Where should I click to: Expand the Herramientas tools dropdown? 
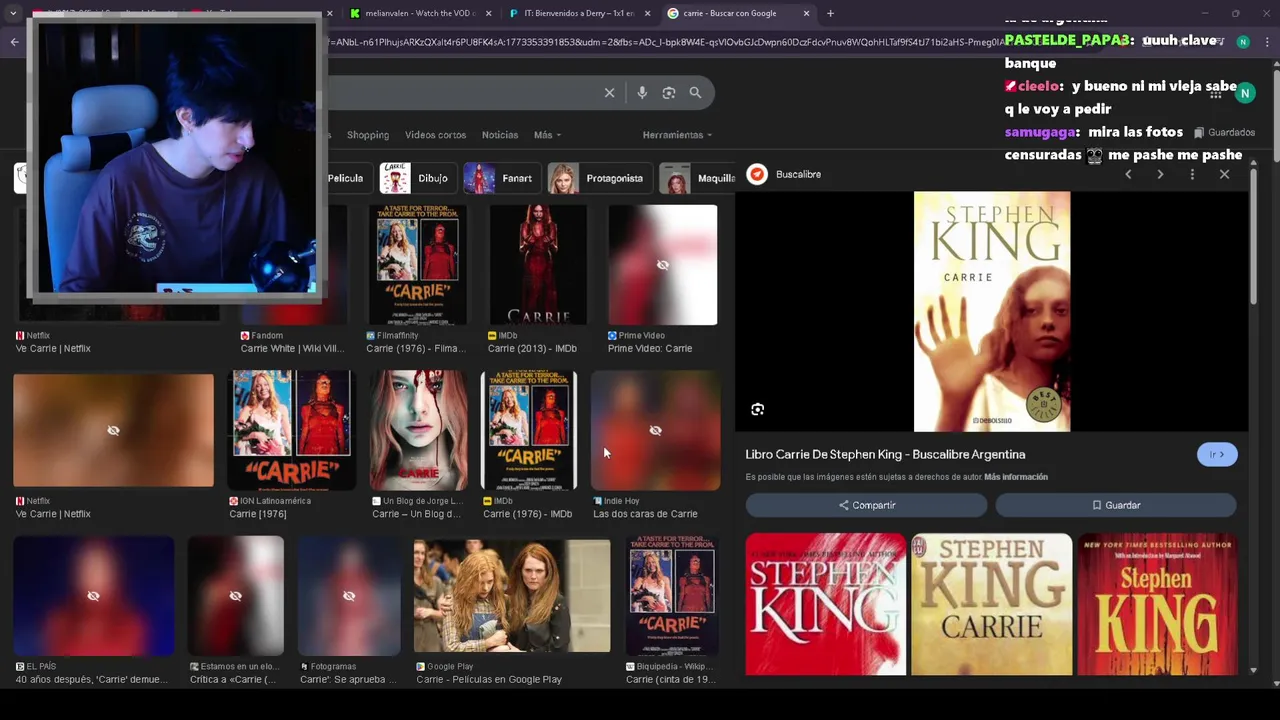[677, 135]
